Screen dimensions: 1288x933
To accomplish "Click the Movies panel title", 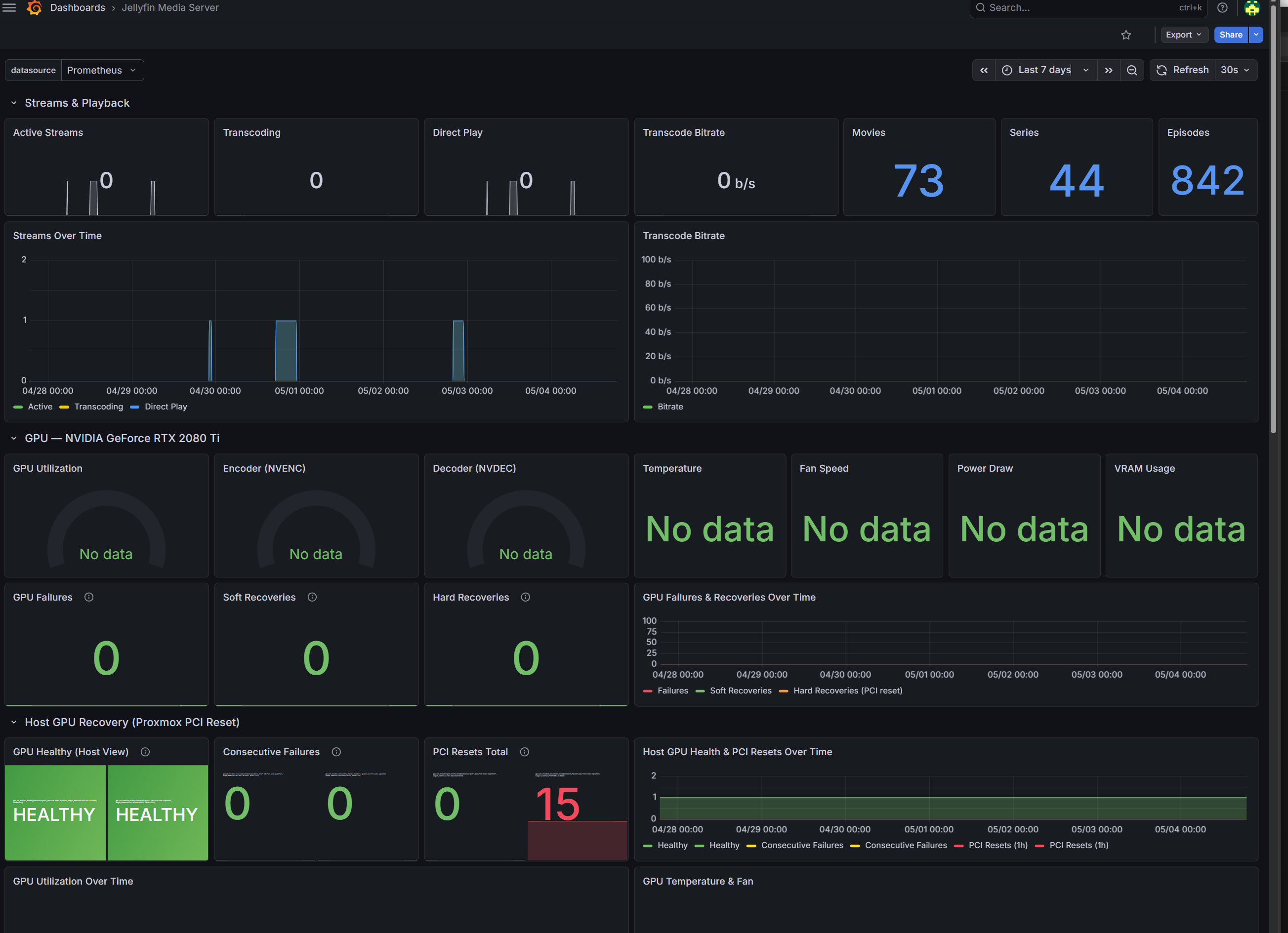I will (869, 132).
